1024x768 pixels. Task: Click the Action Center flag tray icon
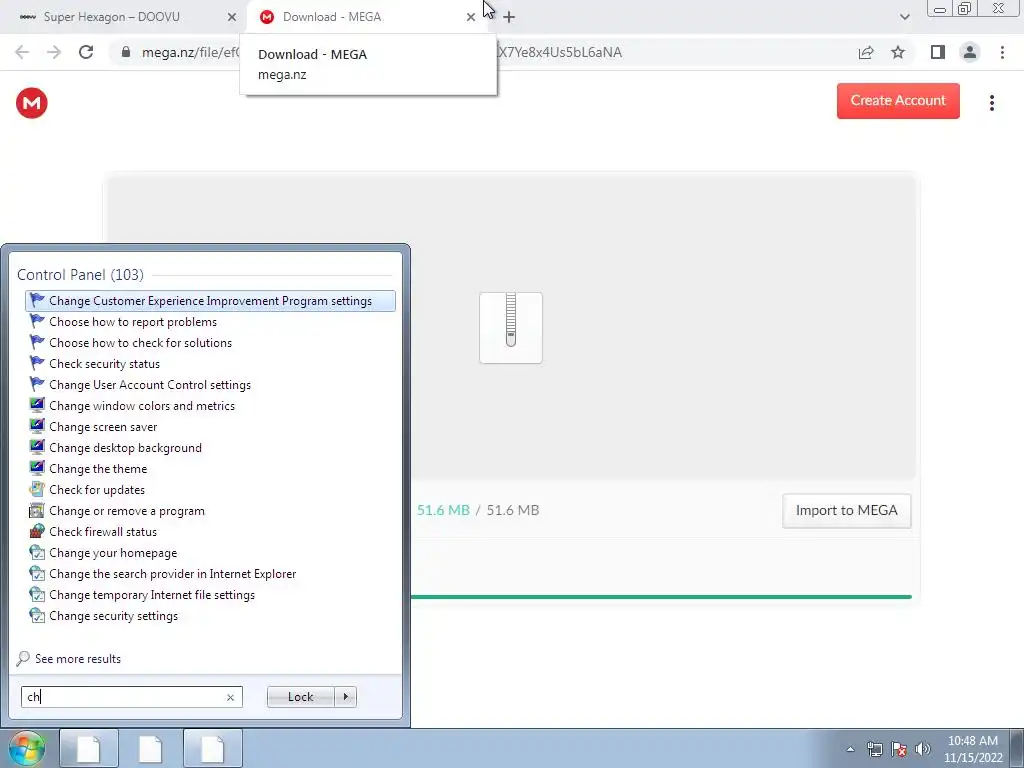[899, 749]
